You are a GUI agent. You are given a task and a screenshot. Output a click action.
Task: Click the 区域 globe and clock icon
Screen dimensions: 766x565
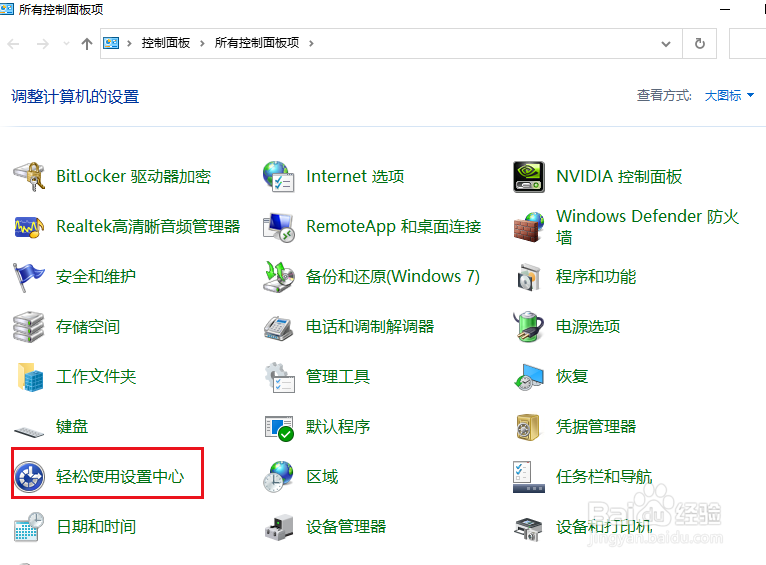(x=278, y=476)
